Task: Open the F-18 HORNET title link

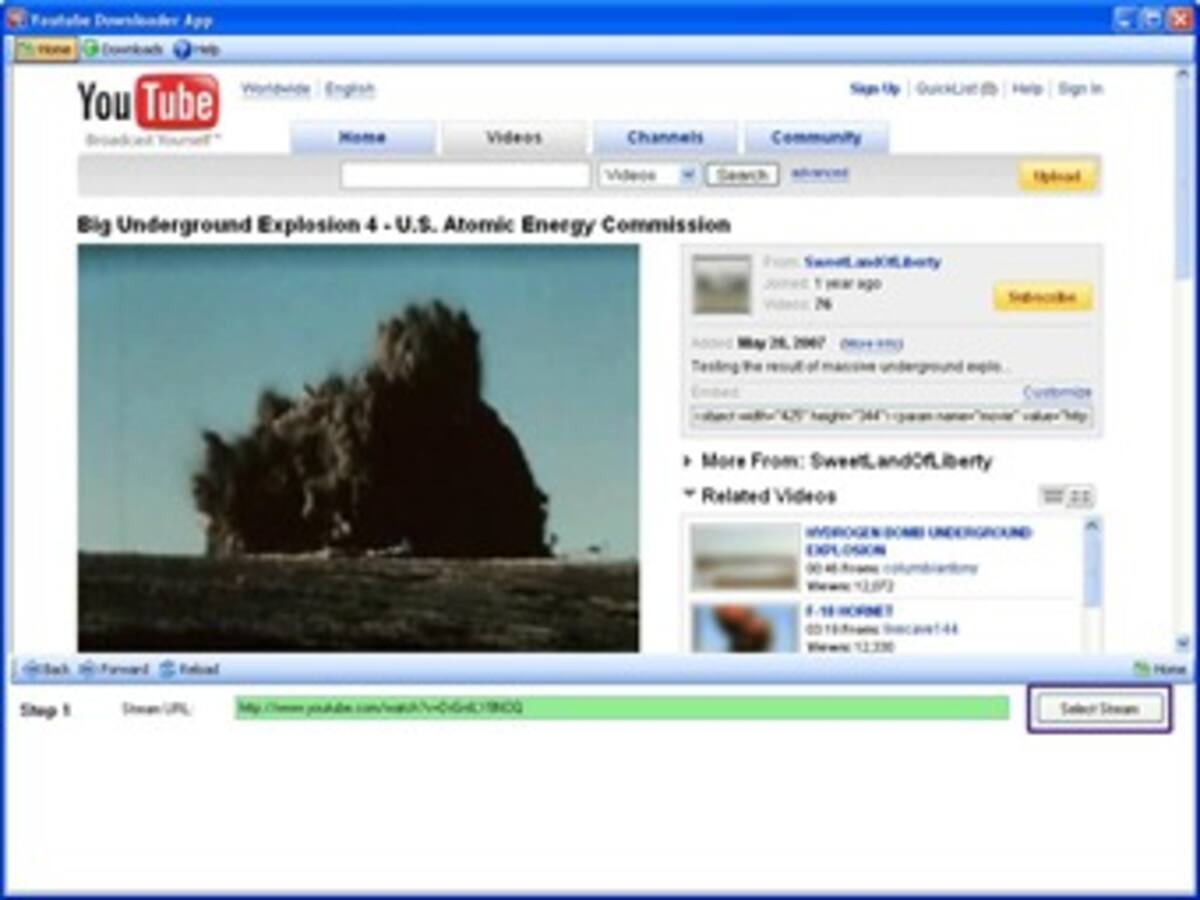Action: tap(850, 611)
